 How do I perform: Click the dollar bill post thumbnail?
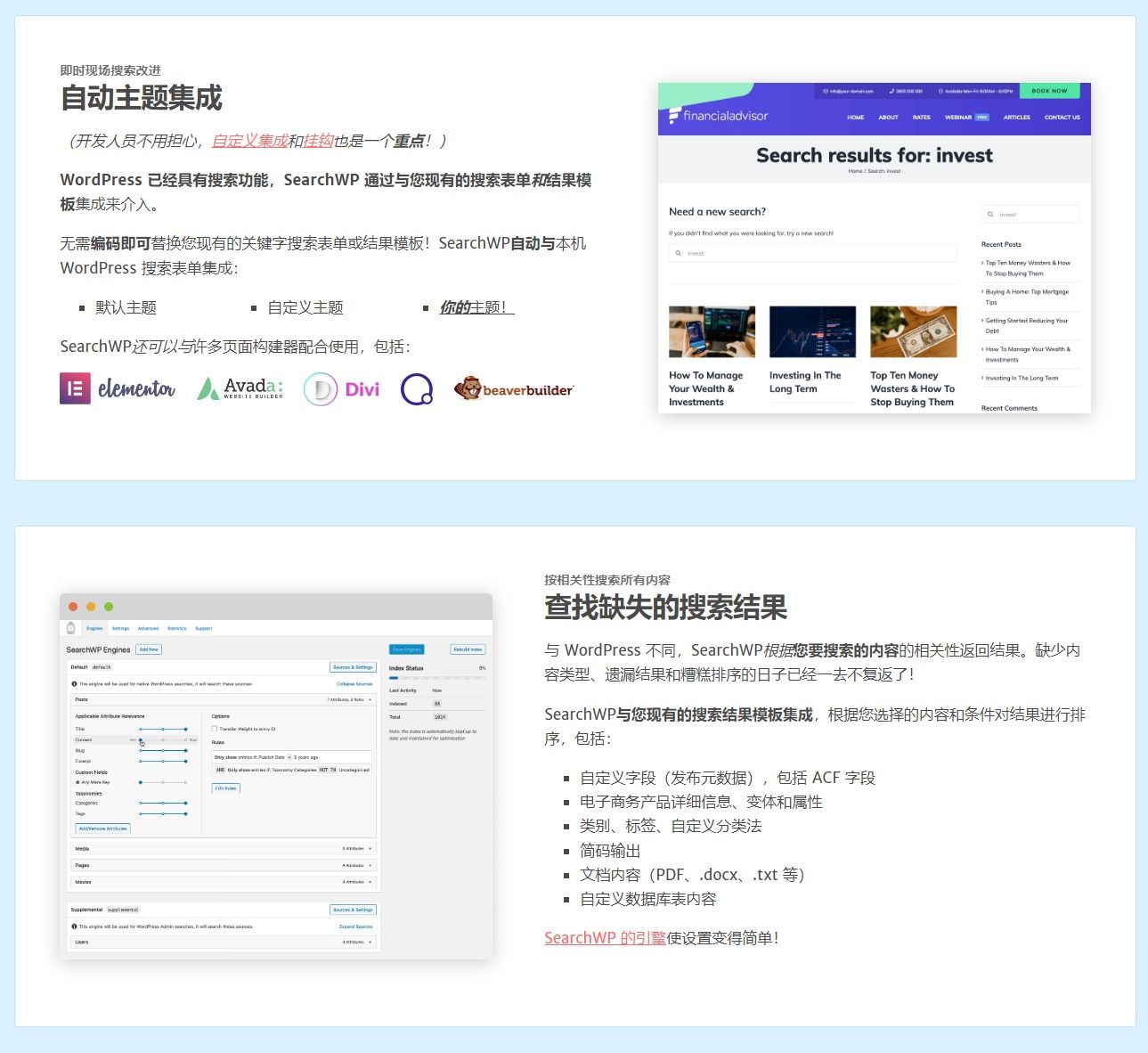pos(913,331)
